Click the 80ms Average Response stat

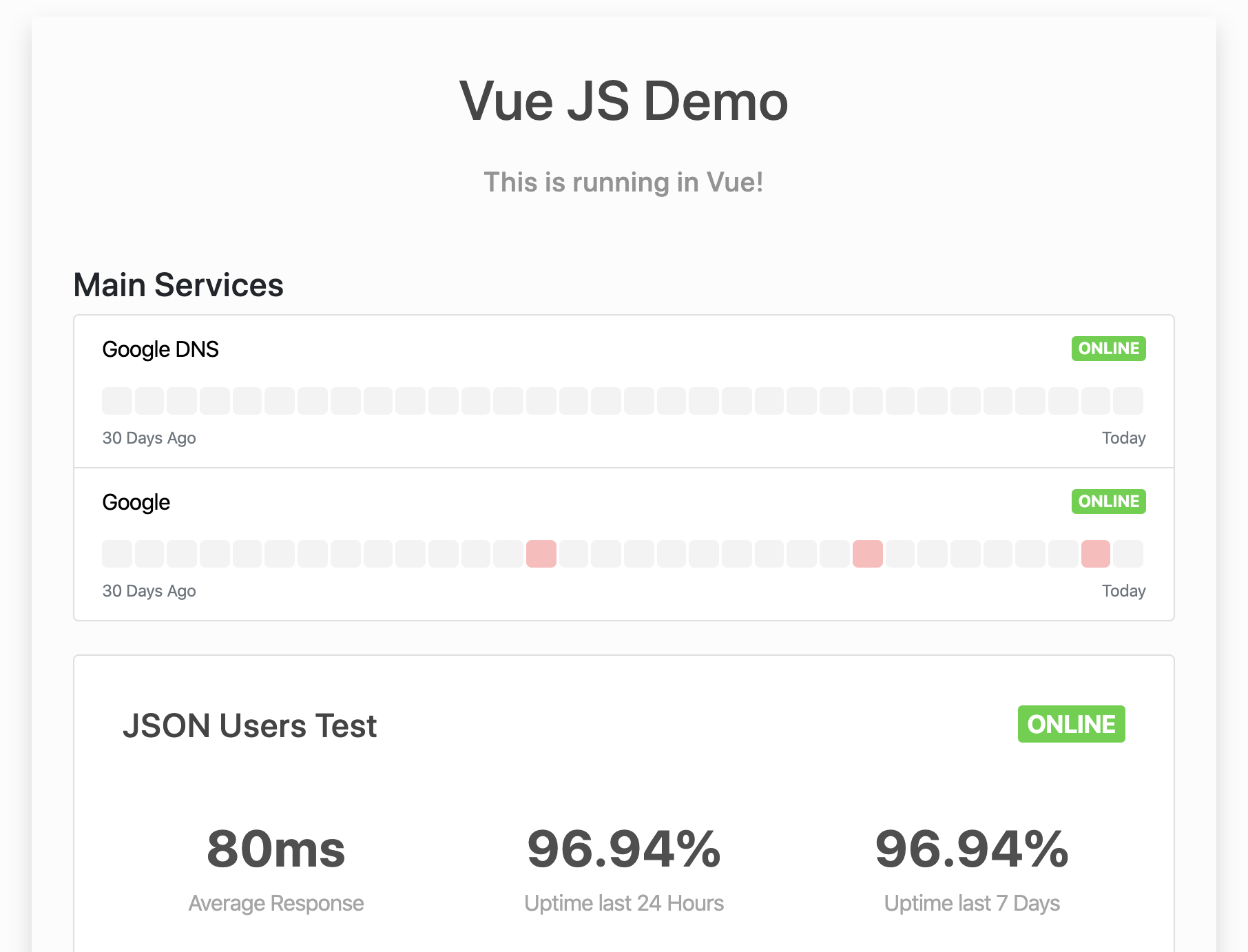[275, 851]
